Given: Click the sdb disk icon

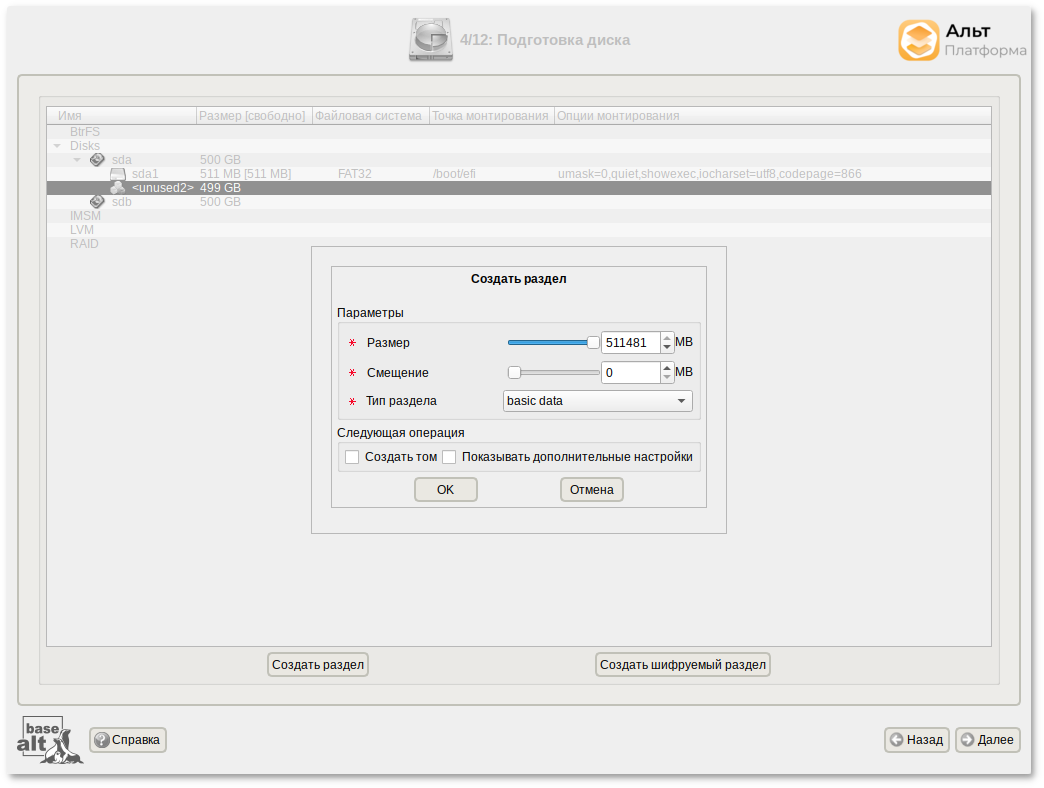Looking at the screenshot, I should [x=97, y=202].
